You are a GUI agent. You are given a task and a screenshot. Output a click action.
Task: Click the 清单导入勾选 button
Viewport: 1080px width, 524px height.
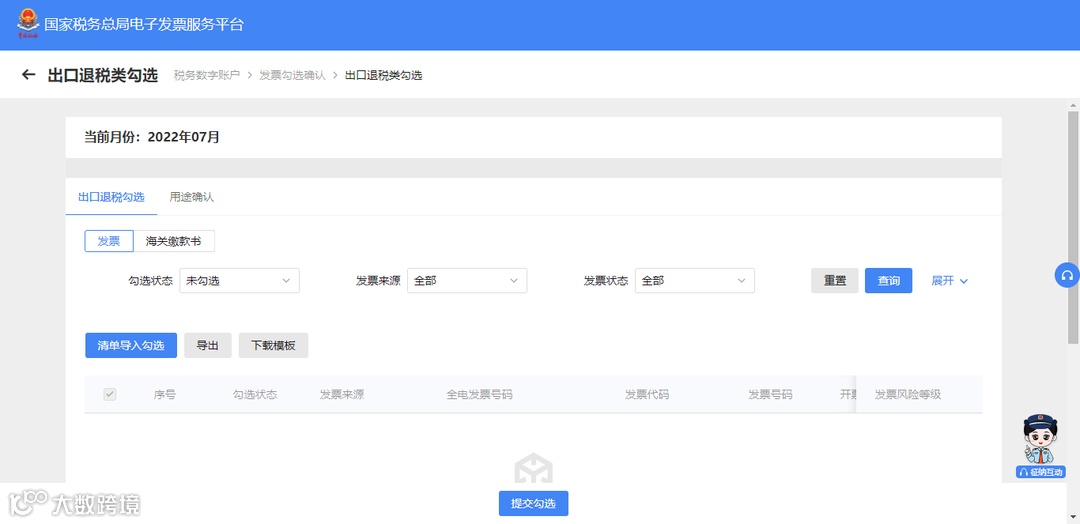click(131, 346)
